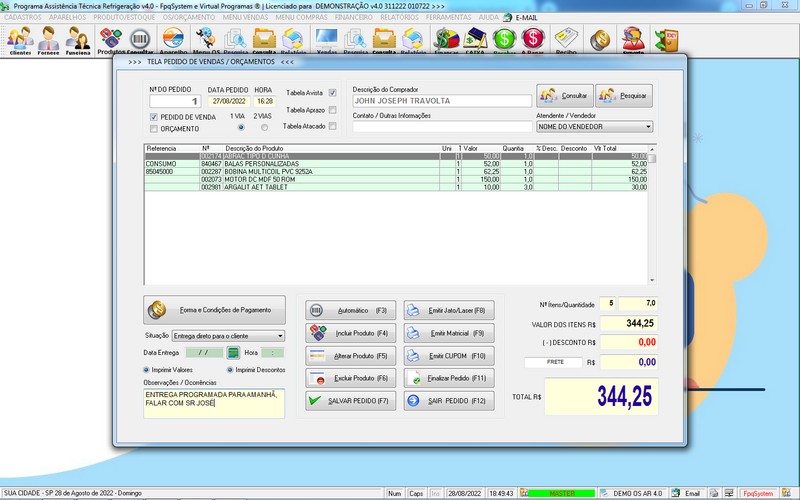Uncheck the Tabela Avista checkbox
800x500 pixels.
(x=333, y=93)
